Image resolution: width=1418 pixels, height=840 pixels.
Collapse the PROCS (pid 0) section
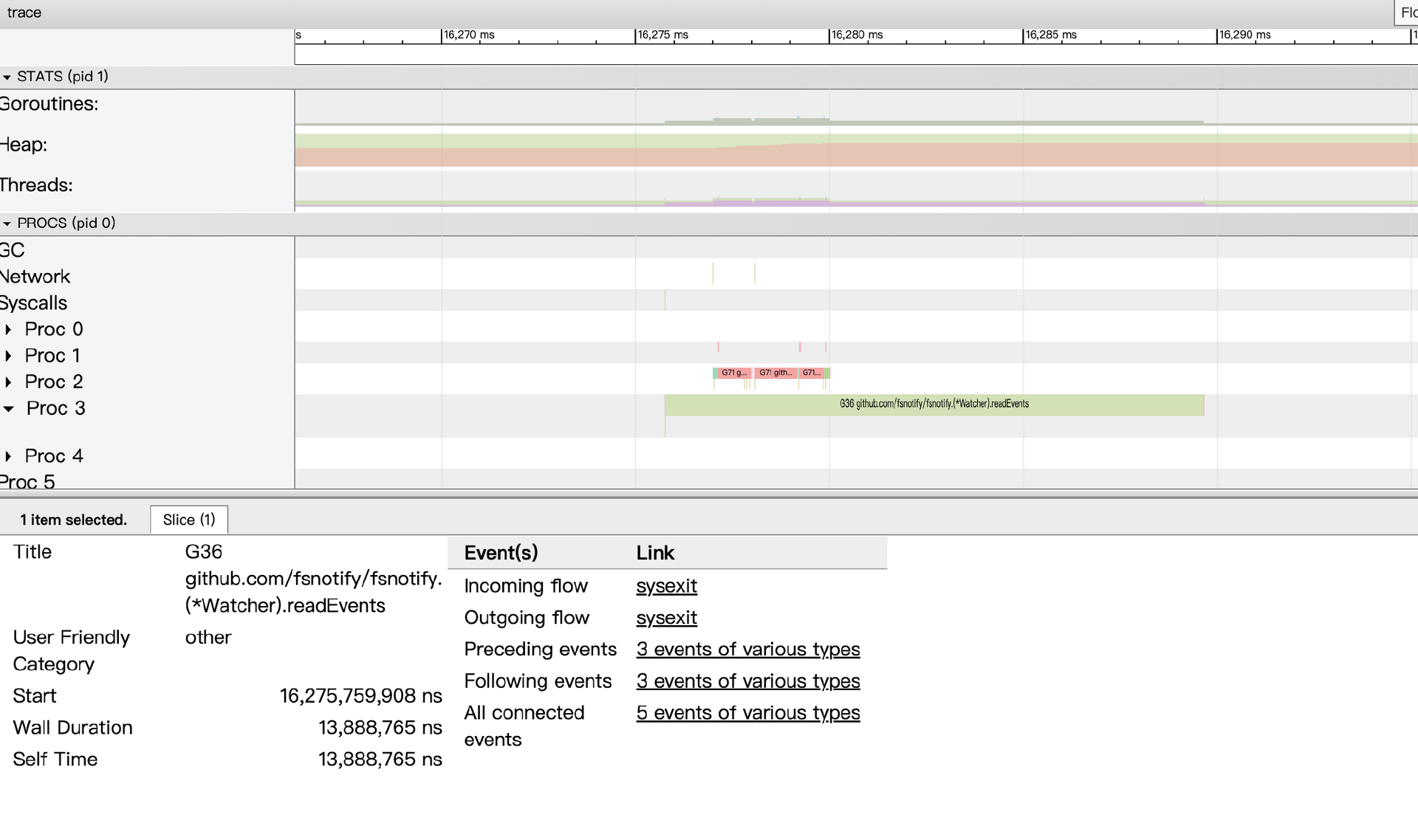(x=7, y=223)
